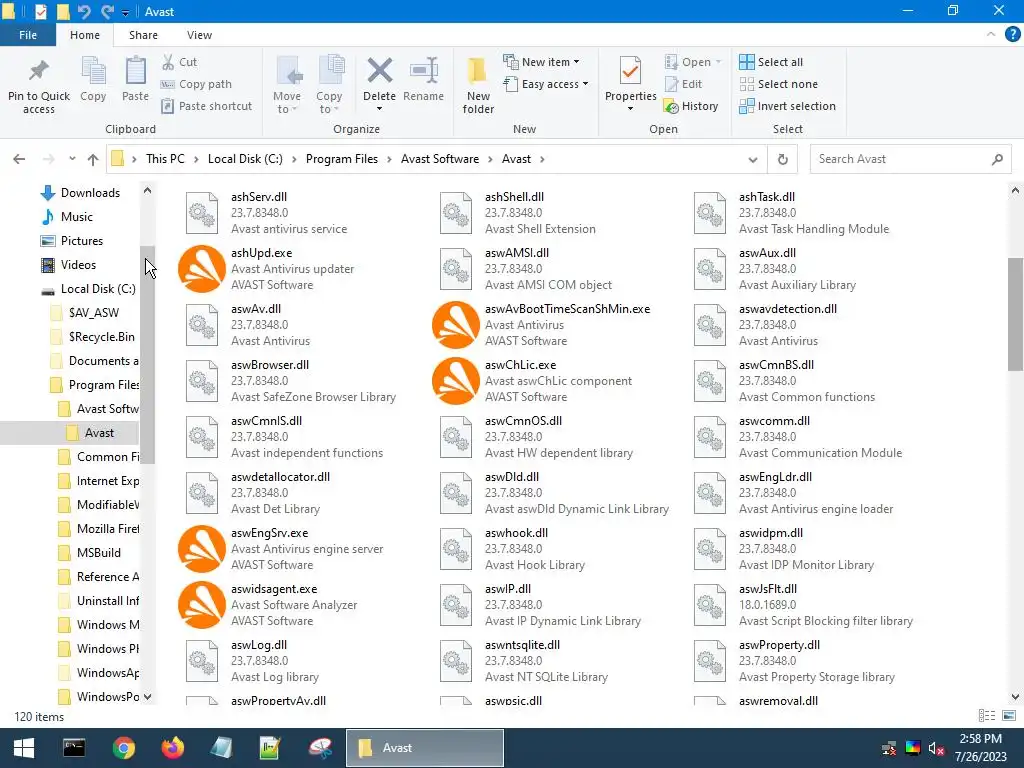Select the aswidsagent.exe Avast icon
Viewport: 1024px width, 768px height.
click(x=202, y=605)
